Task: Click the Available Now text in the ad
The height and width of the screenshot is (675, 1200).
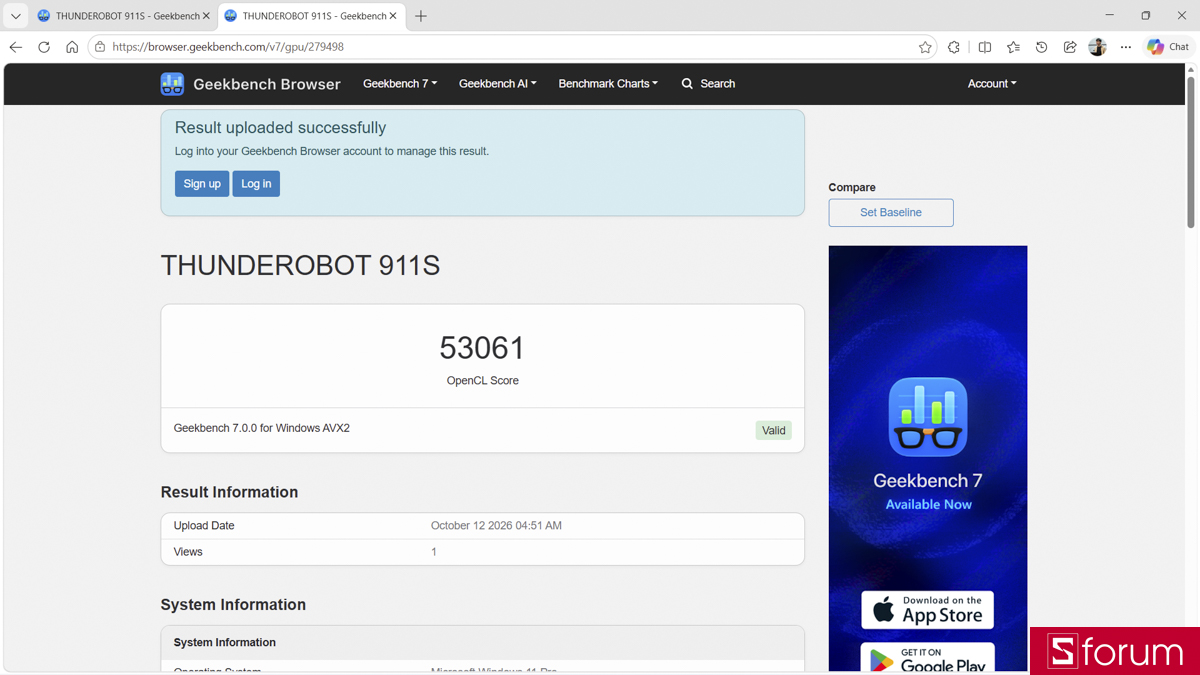Action: coord(928,504)
